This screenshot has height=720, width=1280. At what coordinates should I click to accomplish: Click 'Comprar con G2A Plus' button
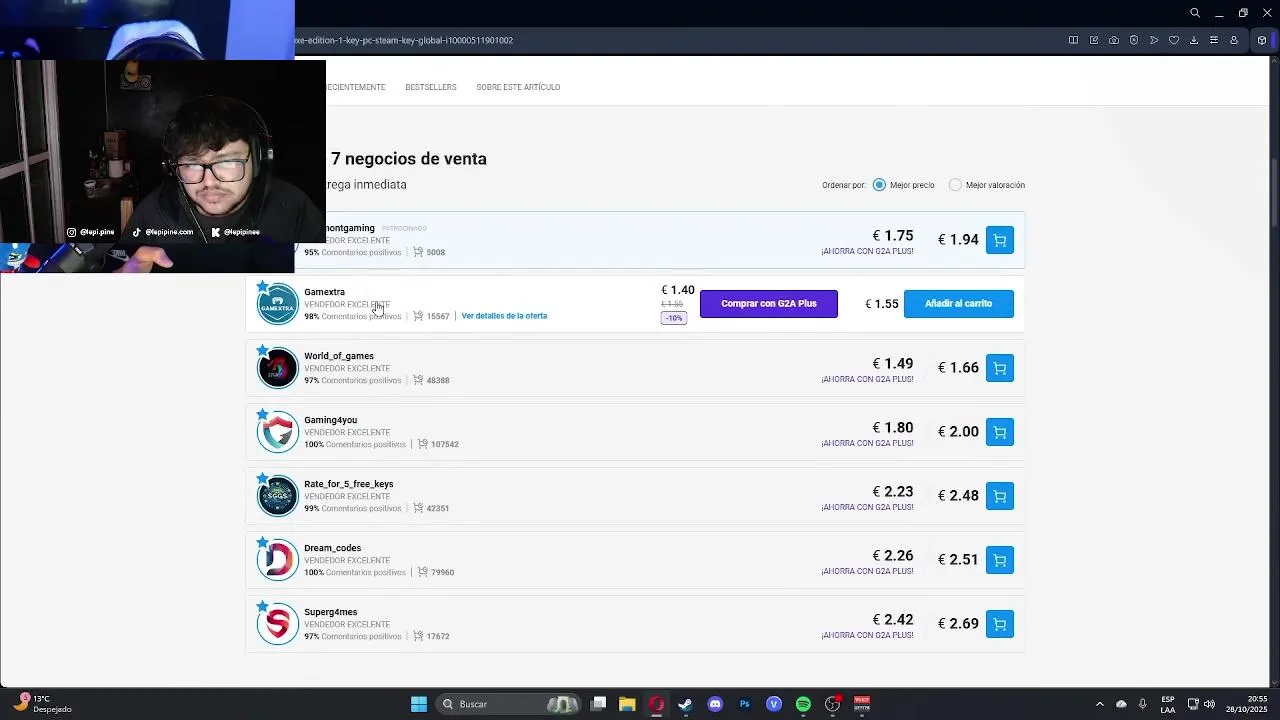[769, 303]
